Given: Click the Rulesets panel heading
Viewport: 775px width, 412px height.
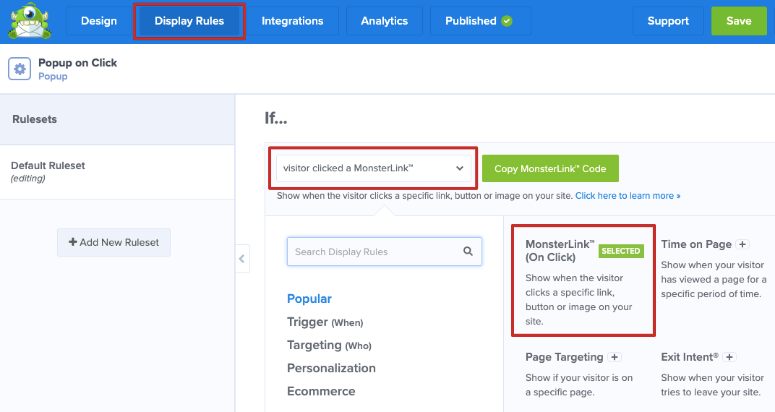Looking at the screenshot, I should click(35, 119).
